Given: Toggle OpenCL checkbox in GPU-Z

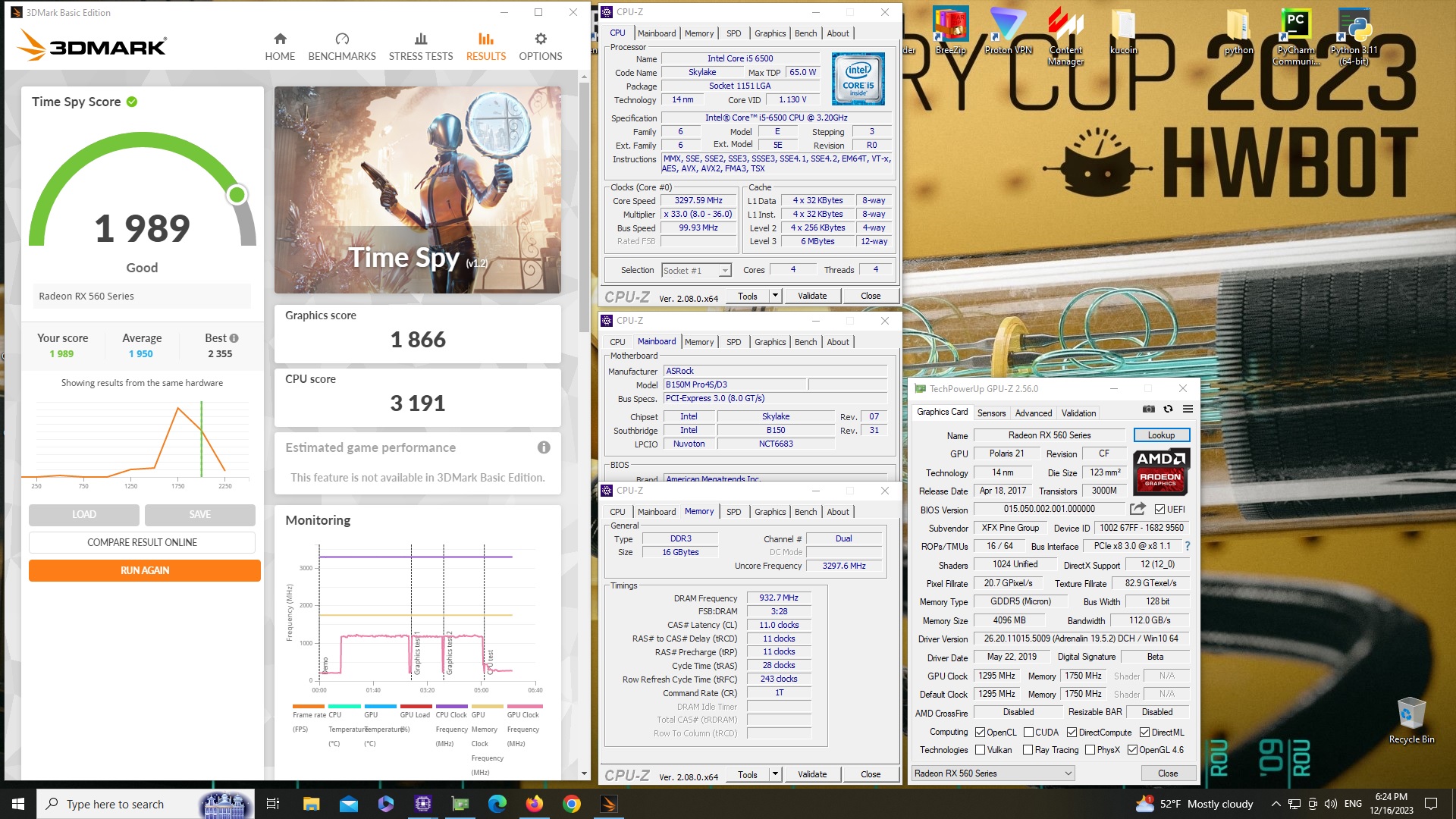Looking at the screenshot, I should [x=980, y=732].
